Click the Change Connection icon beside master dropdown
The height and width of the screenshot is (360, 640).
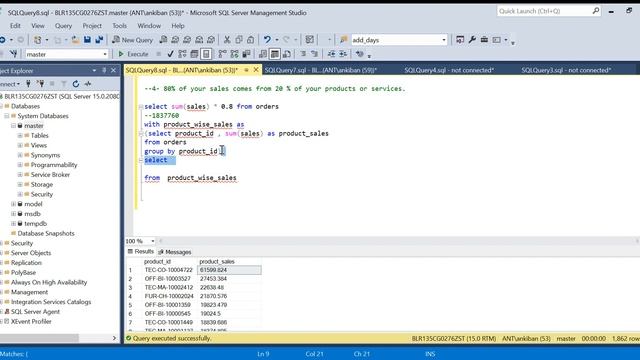coord(13,54)
